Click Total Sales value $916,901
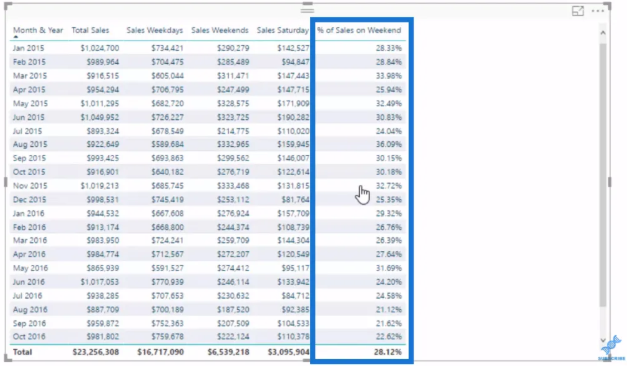This screenshot has width=631, height=366. [x=103, y=172]
